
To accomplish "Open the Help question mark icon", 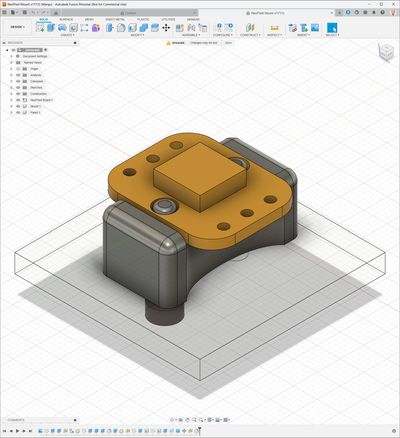I will pos(382,12).
